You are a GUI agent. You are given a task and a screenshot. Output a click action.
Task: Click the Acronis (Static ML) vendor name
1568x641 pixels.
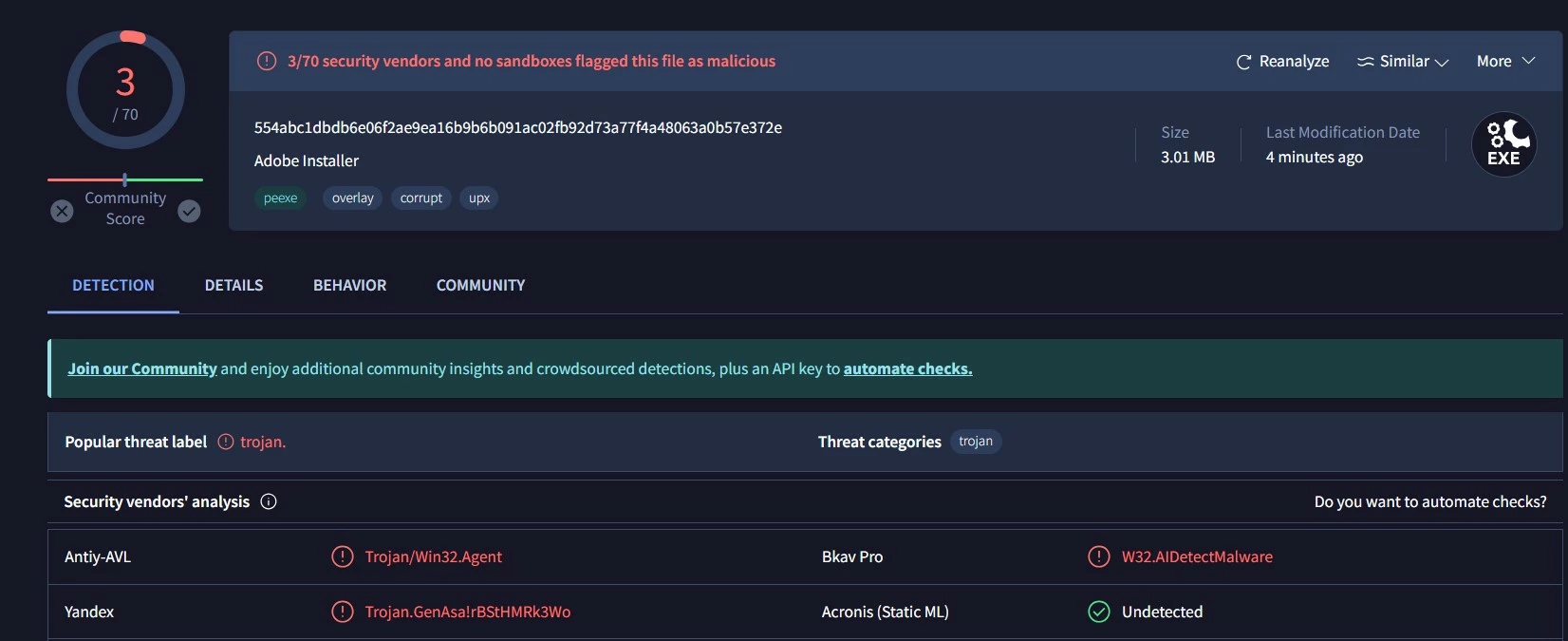[886, 612]
